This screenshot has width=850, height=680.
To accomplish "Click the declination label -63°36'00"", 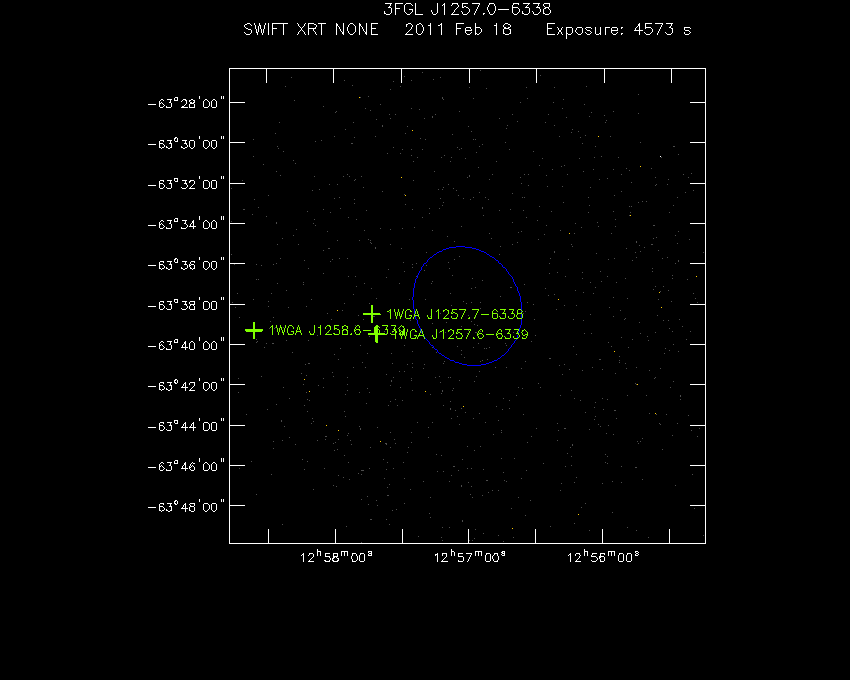I will [x=186, y=265].
